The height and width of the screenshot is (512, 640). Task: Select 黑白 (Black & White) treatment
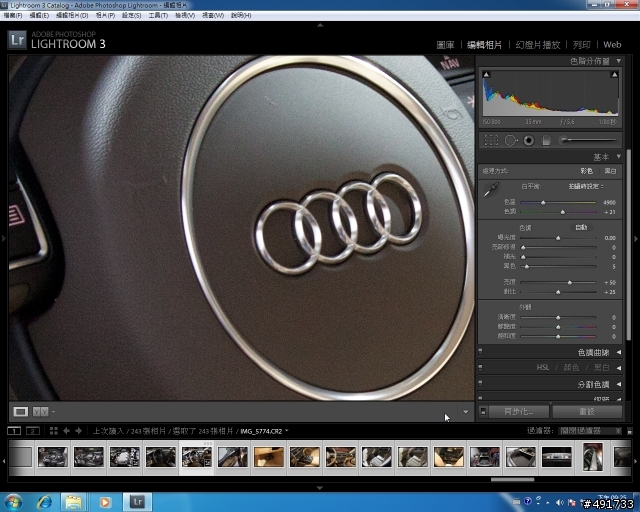coord(610,171)
